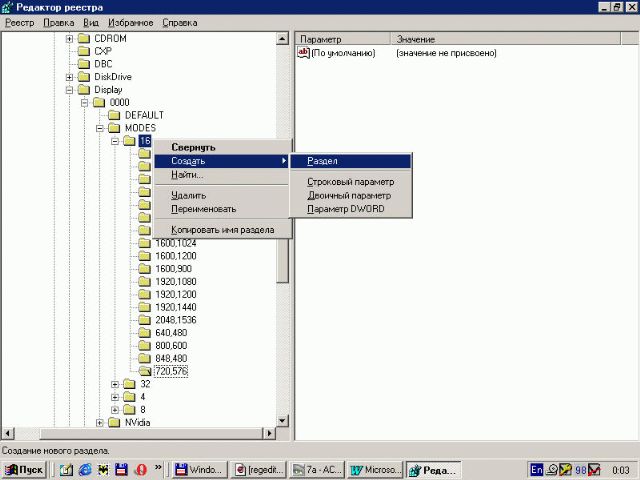Open the Вид menu
The height and width of the screenshot is (480, 640).
pos(91,23)
